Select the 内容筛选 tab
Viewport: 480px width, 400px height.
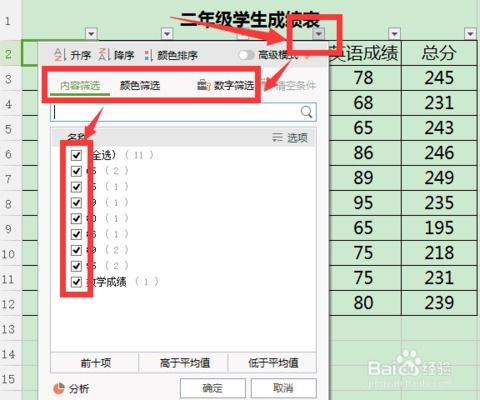[x=80, y=86]
